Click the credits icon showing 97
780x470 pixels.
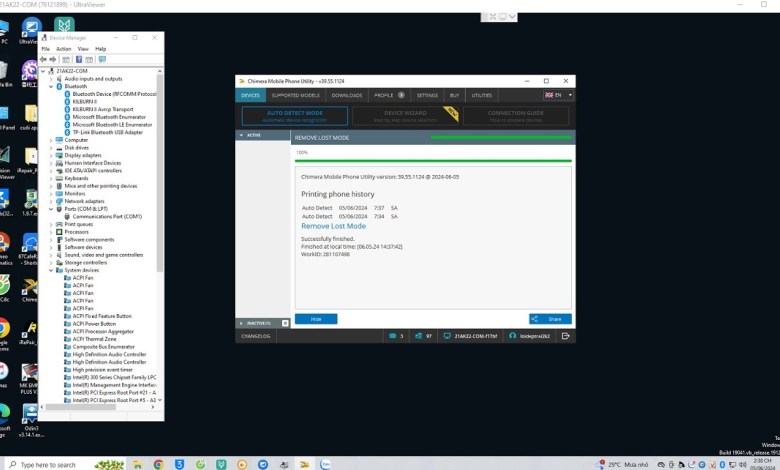coord(420,336)
